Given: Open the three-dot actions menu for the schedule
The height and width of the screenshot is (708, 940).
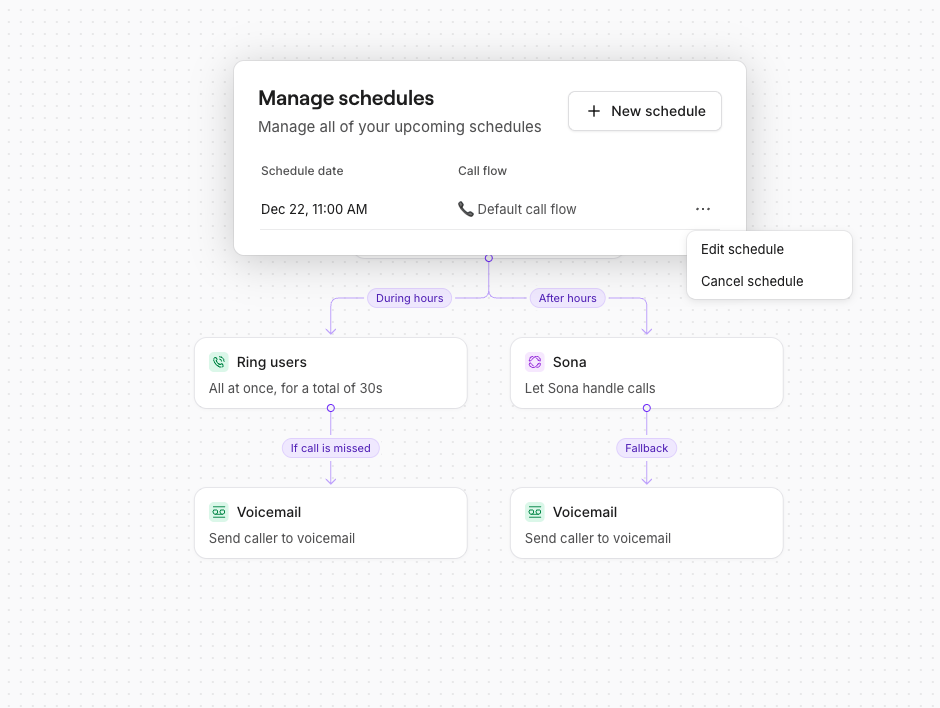Looking at the screenshot, I should (703, 209).
